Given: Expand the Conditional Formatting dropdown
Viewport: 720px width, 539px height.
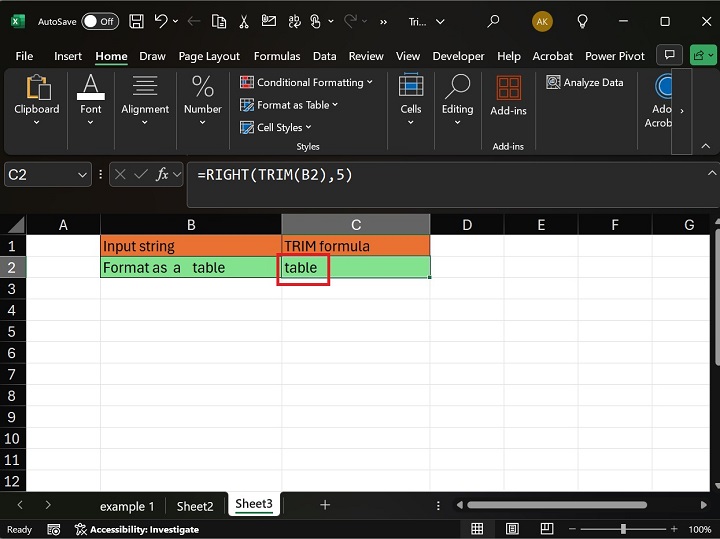Looking at the screenshot, I should 306,83.
